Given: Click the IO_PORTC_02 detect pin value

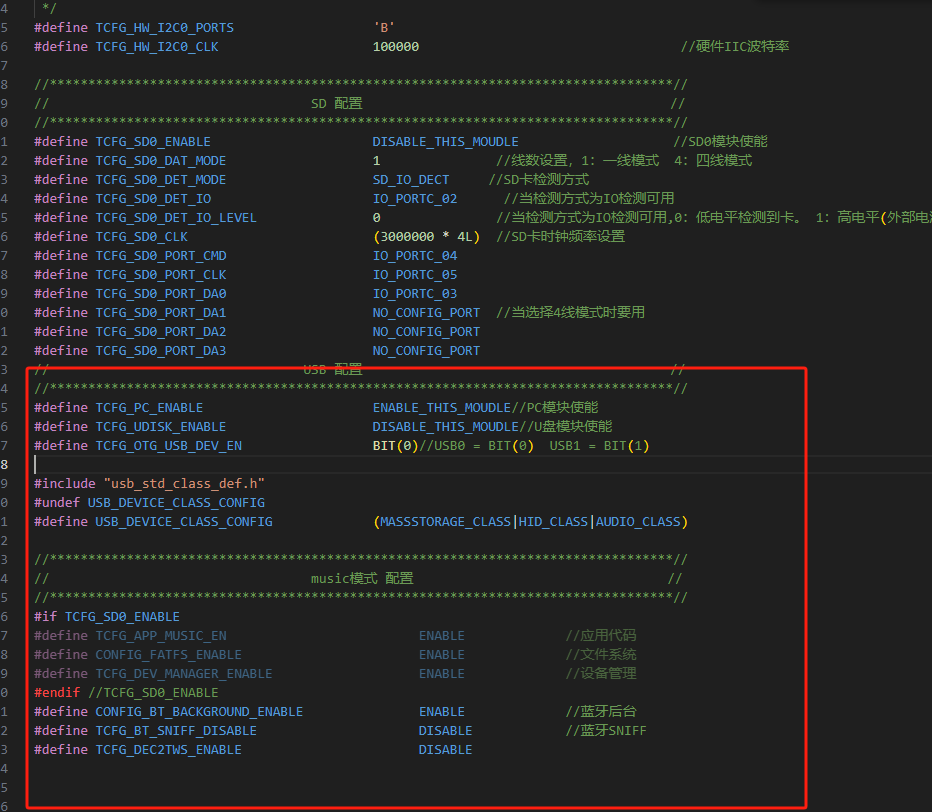Looking at the screenshot, I should [x=415, y=199].
